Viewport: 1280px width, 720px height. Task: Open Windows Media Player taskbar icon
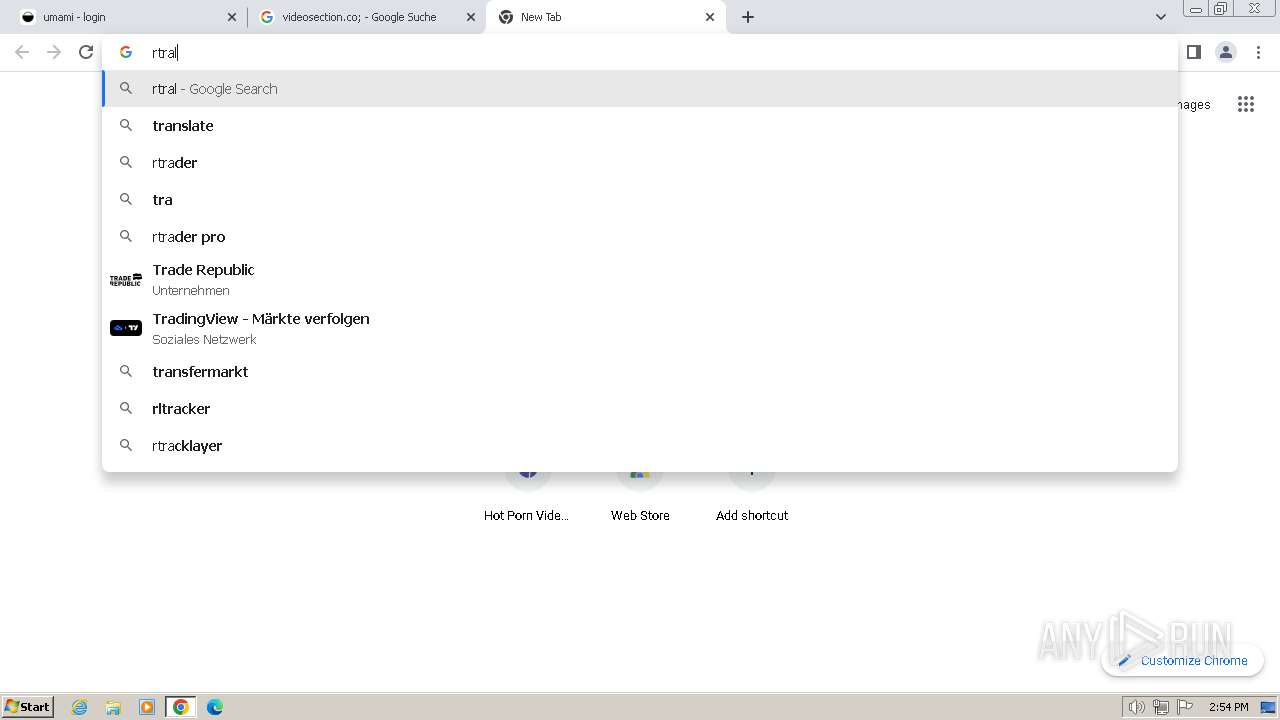[147, 707]
